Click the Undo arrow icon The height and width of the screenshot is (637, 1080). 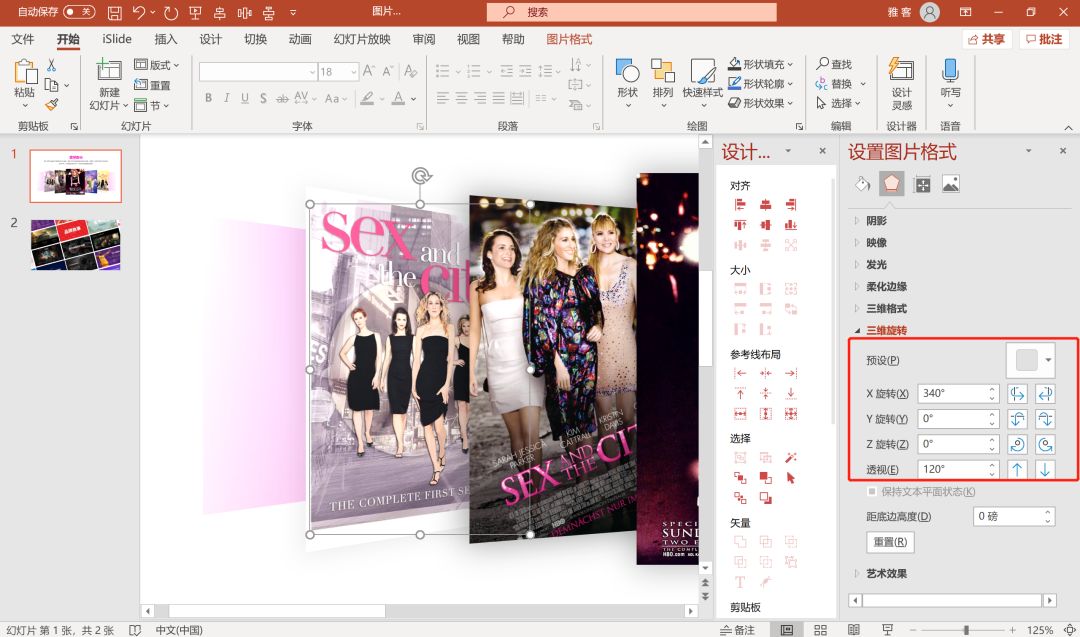click(139, 12)
